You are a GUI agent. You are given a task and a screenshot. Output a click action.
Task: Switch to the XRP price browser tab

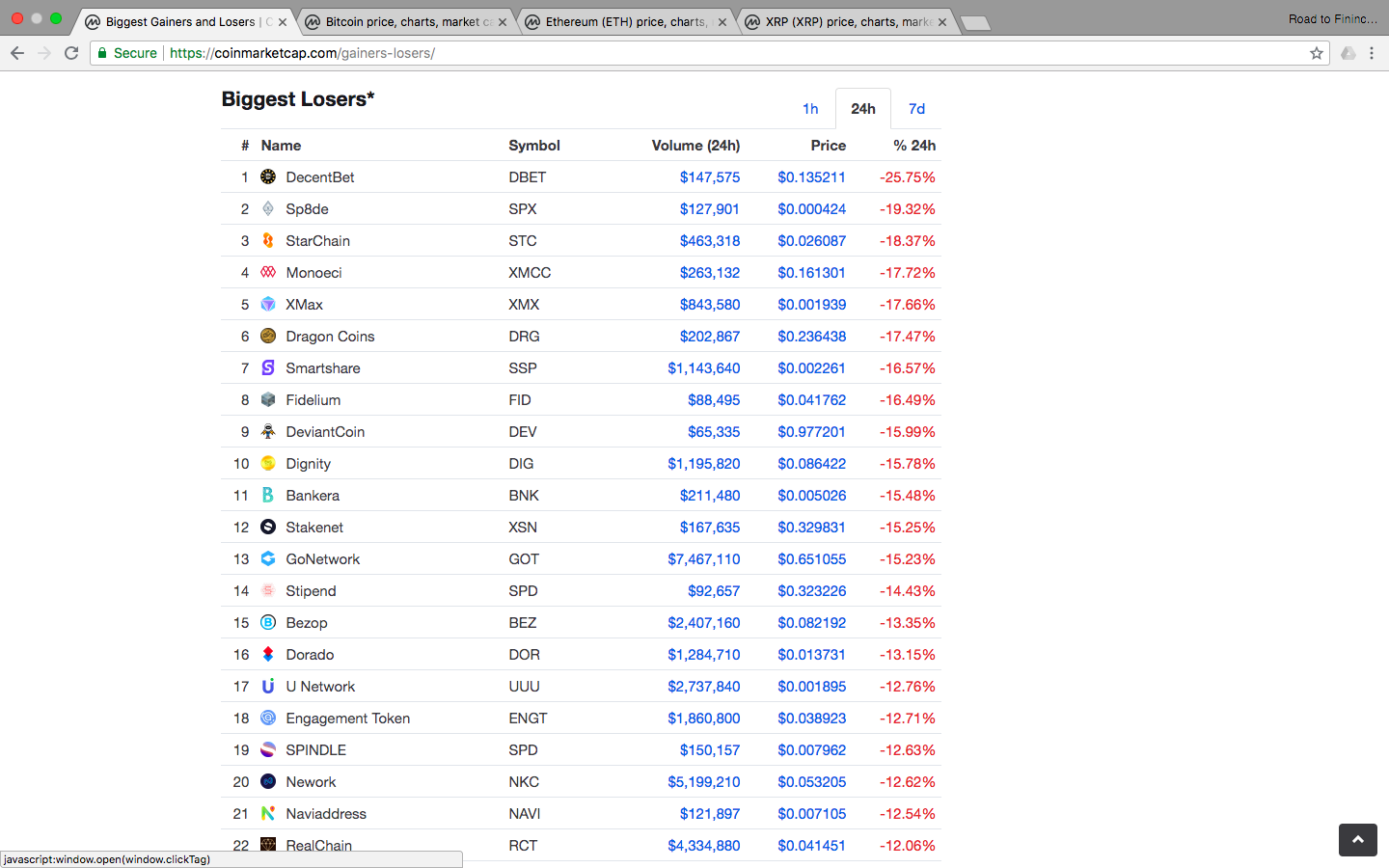coord(849,21)
